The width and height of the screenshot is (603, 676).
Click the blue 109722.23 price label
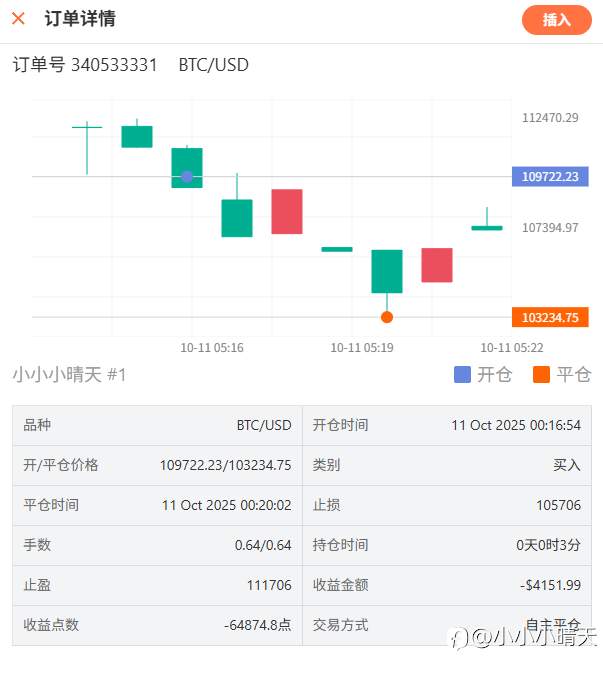549,176
